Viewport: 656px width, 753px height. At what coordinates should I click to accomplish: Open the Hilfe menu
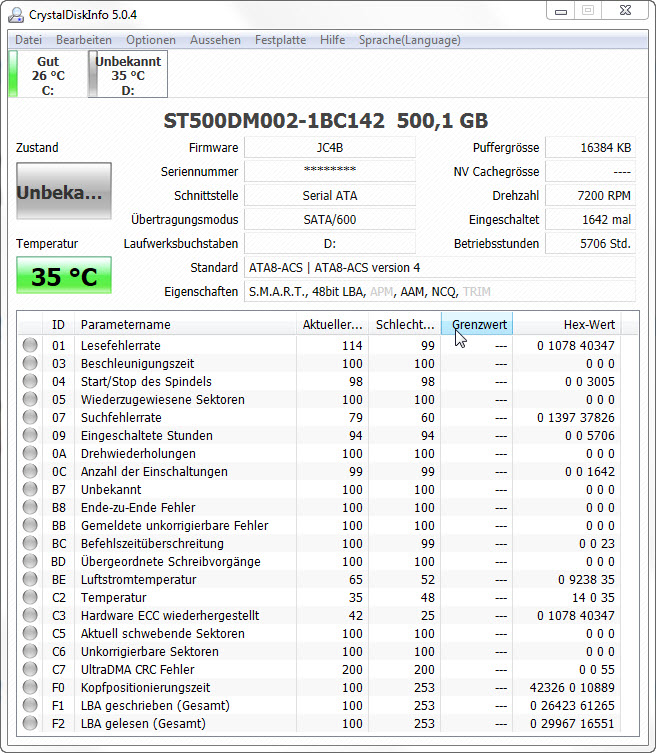[x=332, y=40]
